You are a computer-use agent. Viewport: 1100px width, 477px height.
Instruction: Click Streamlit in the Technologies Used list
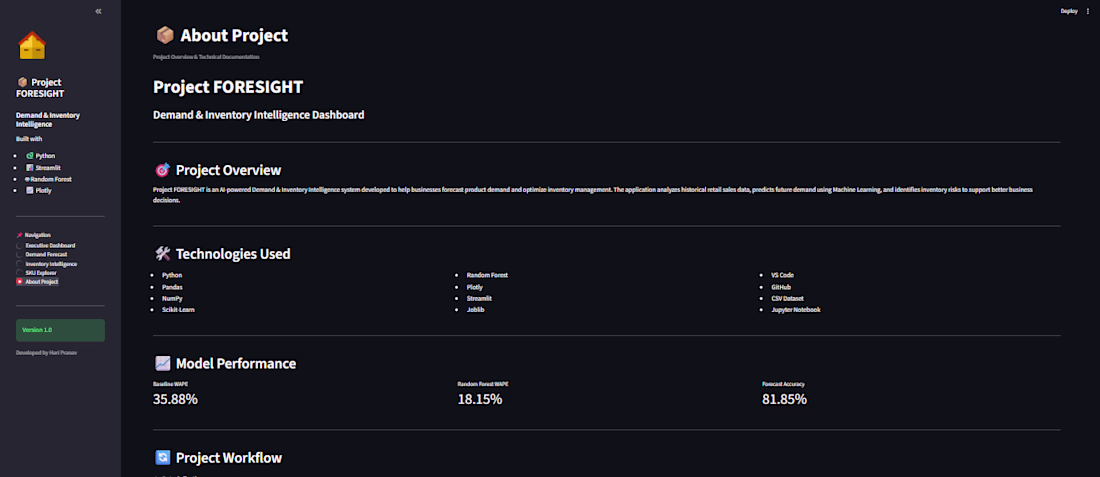(478, 298)
